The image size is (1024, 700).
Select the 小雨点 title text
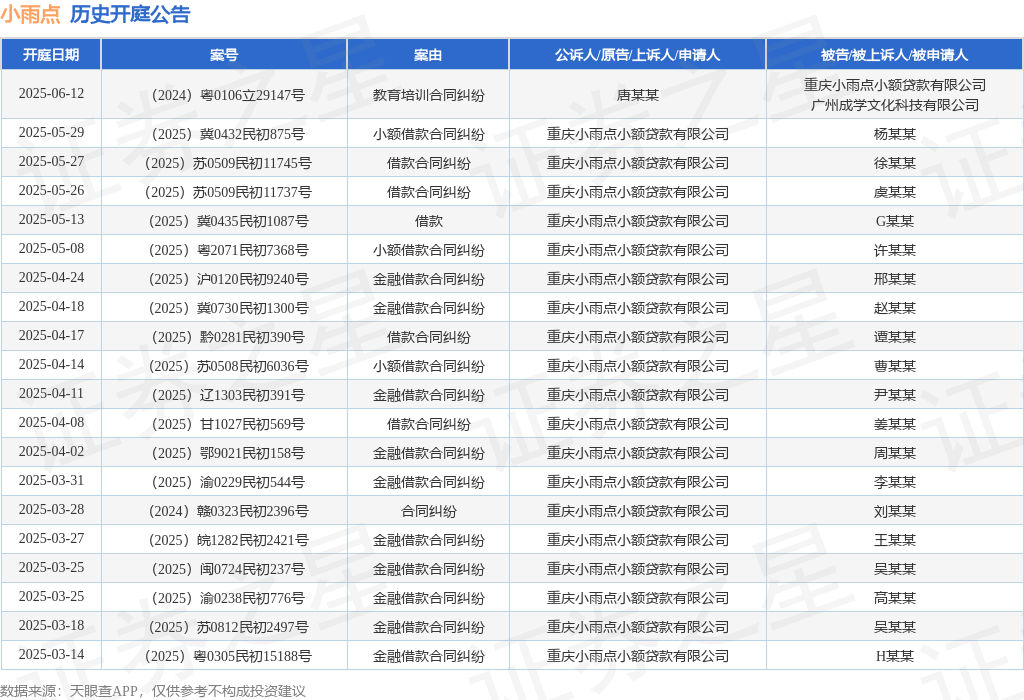click(30, 14)
